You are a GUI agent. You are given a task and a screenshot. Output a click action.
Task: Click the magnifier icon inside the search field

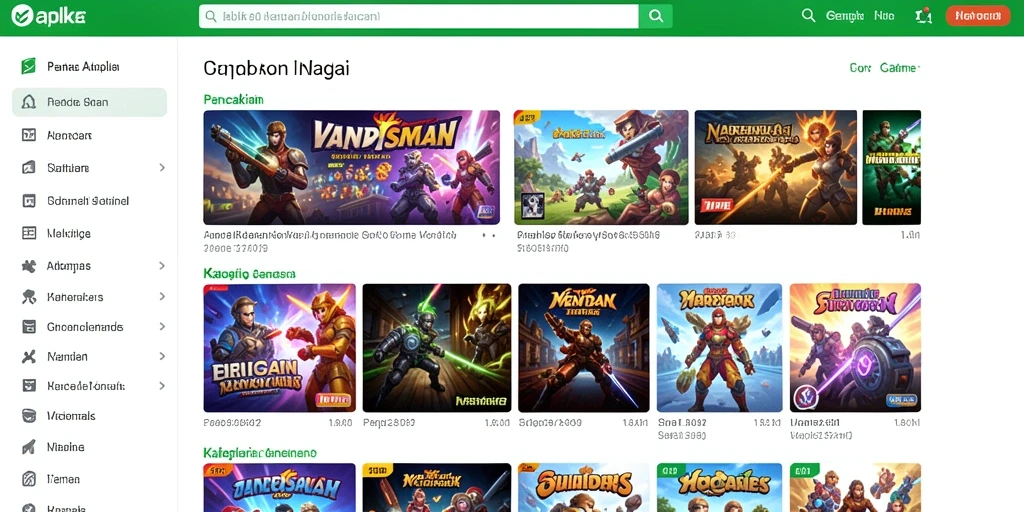point(210,16)
